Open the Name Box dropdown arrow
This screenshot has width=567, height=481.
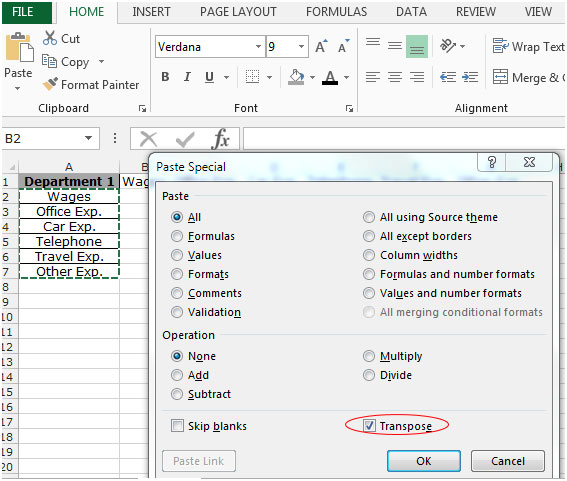(88, 138)
